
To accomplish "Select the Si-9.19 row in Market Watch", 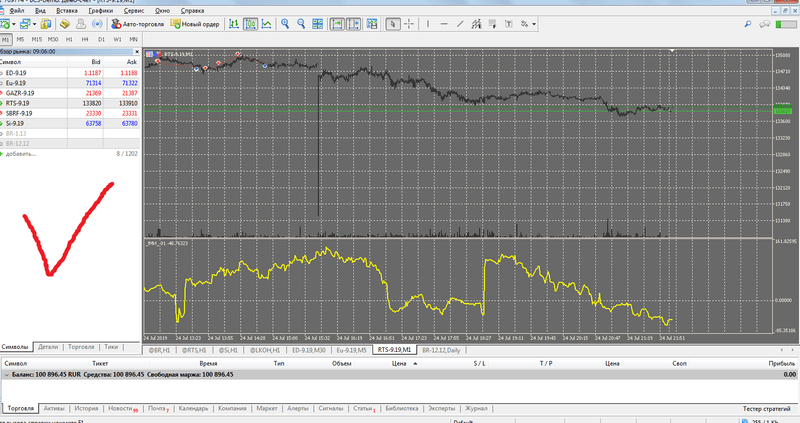I will tap(18, 123).
